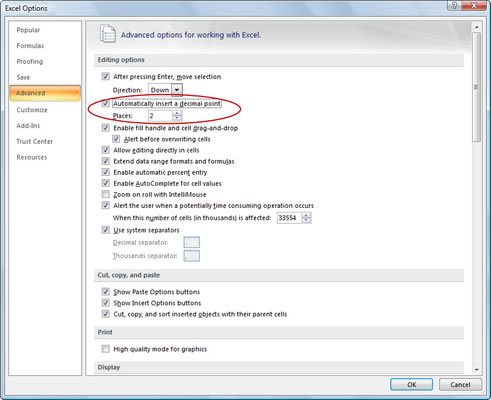Click the scrollbar up arrow
The image size is (491, 400).
pyautogui.click(x=477, y=27)
